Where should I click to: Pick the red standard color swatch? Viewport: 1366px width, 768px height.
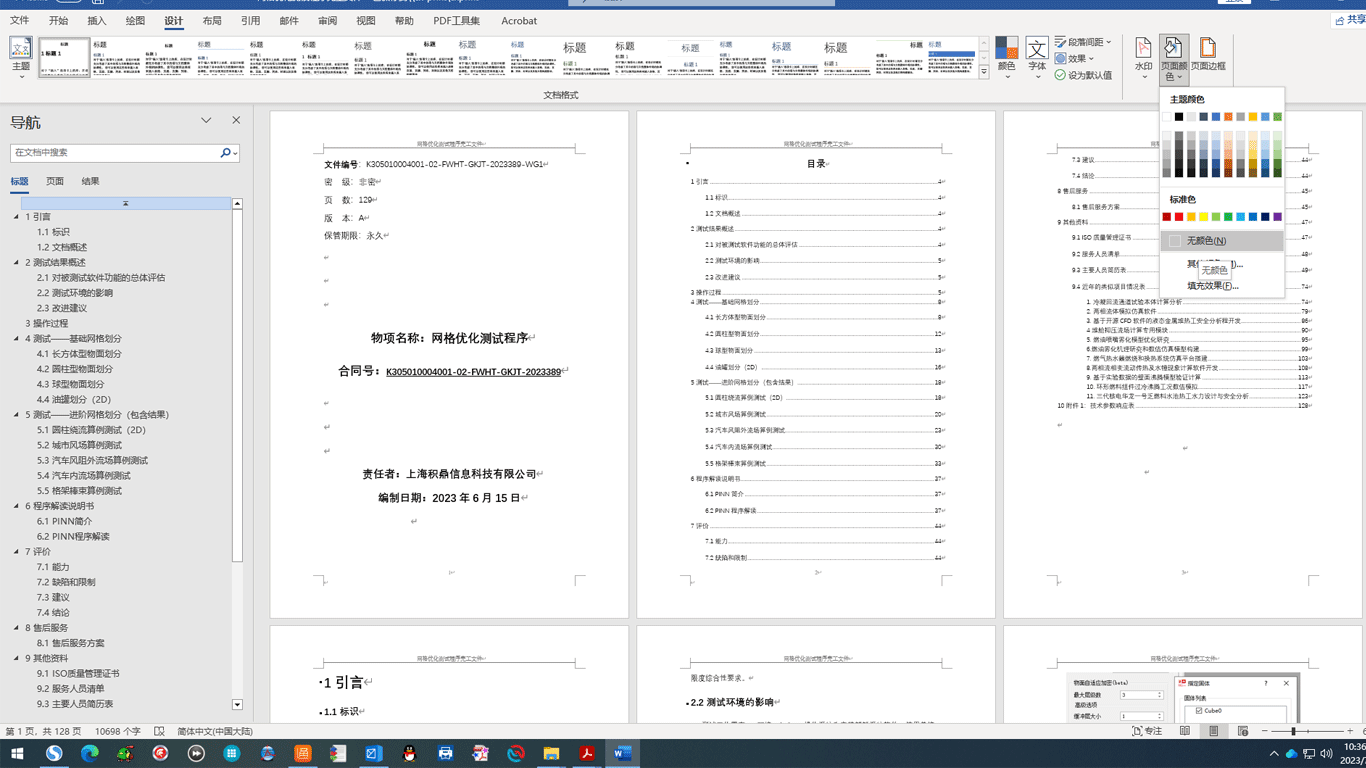[x=1179, y=217]
